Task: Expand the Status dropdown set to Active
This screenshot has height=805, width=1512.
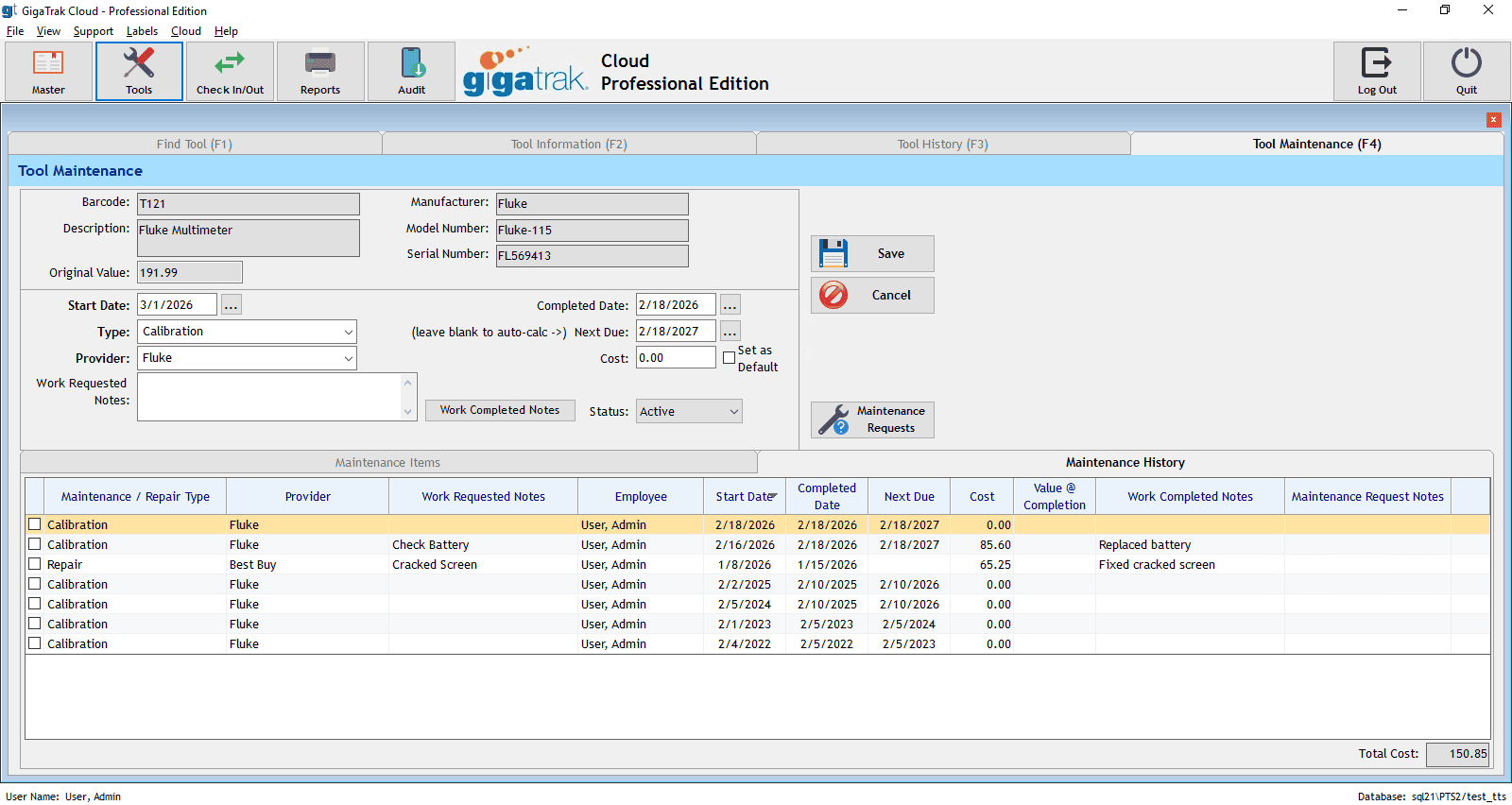Action: pyautogui.click(x=733, y=411)
